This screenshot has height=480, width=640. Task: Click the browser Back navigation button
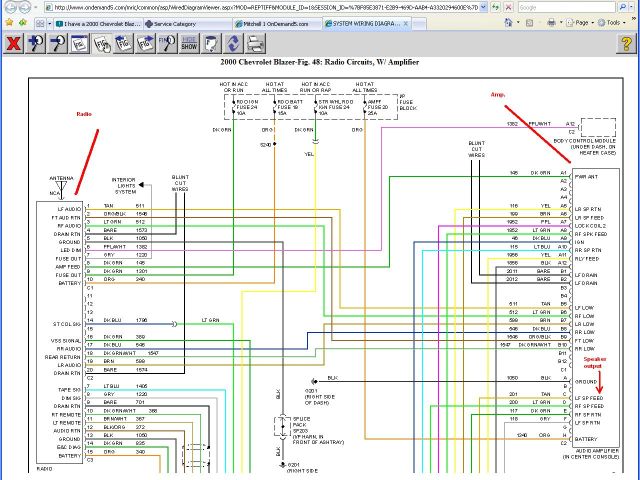[x=9, y=7]
